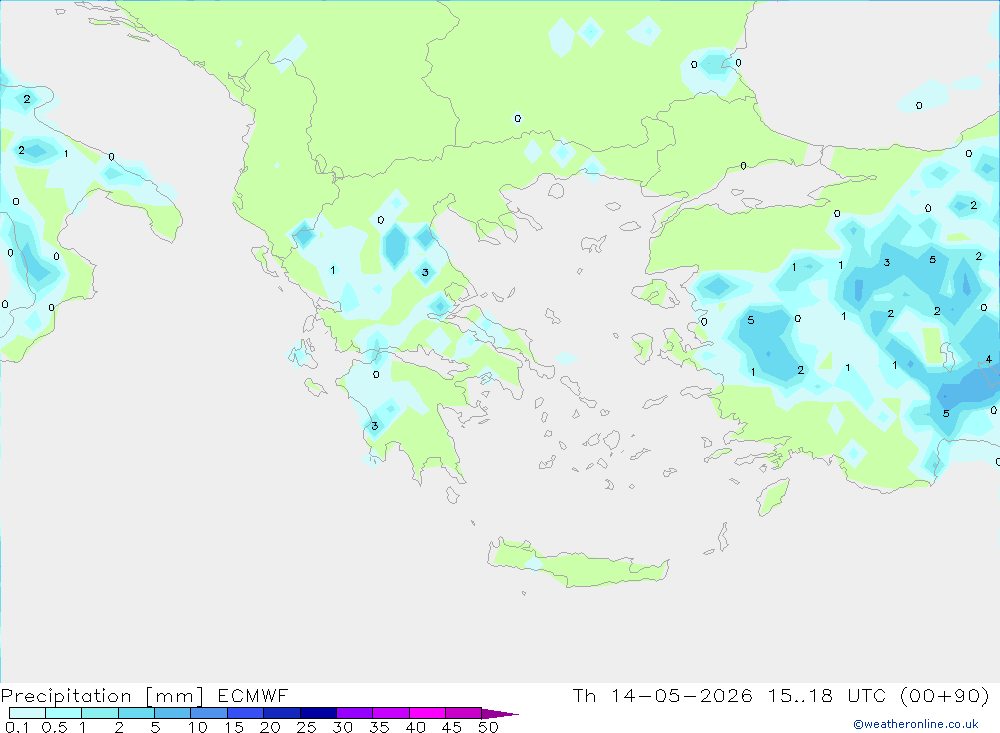Viewport: 1000px width, 733px height.
Task: Select the 25–30 mm legend swatch
Action: click(318, 713)
